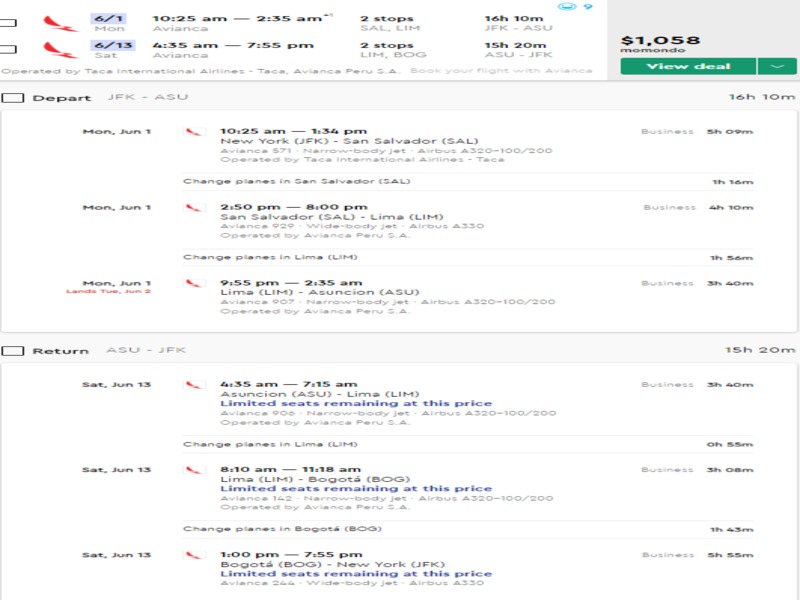Screen dimensions: 800x600
Task: Toggle the Return section checkbox
Action: point(12,351)
